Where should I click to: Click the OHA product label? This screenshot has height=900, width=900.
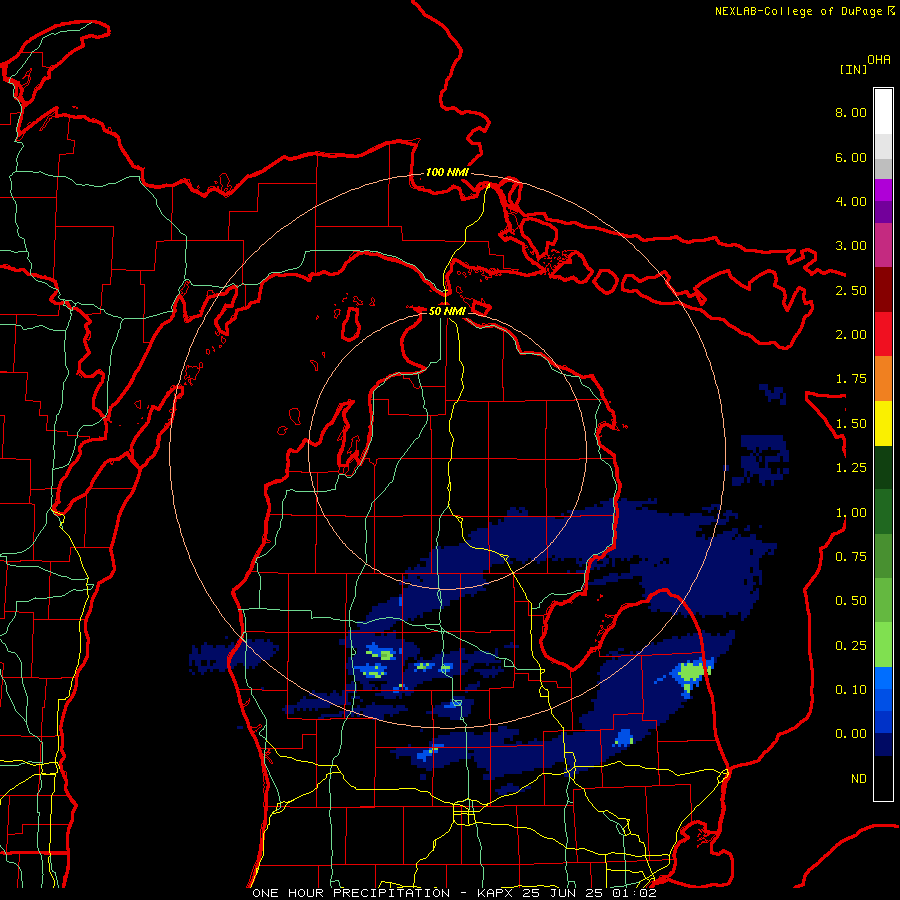click(879, 60)
